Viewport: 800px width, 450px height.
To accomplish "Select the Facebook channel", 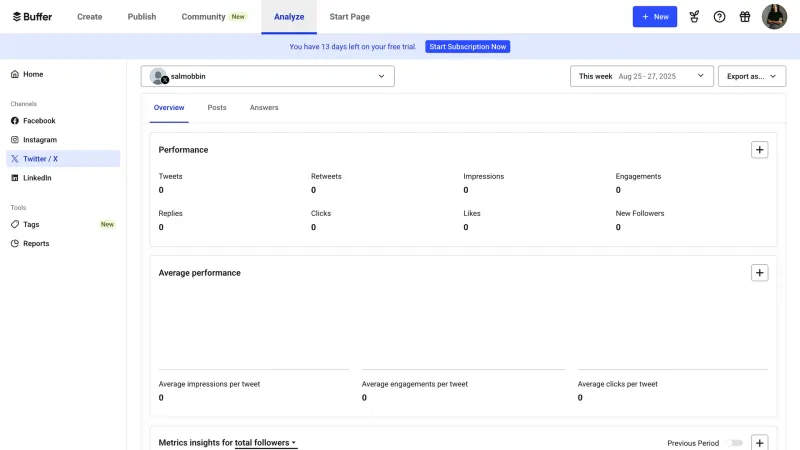I will coord(63,120).
